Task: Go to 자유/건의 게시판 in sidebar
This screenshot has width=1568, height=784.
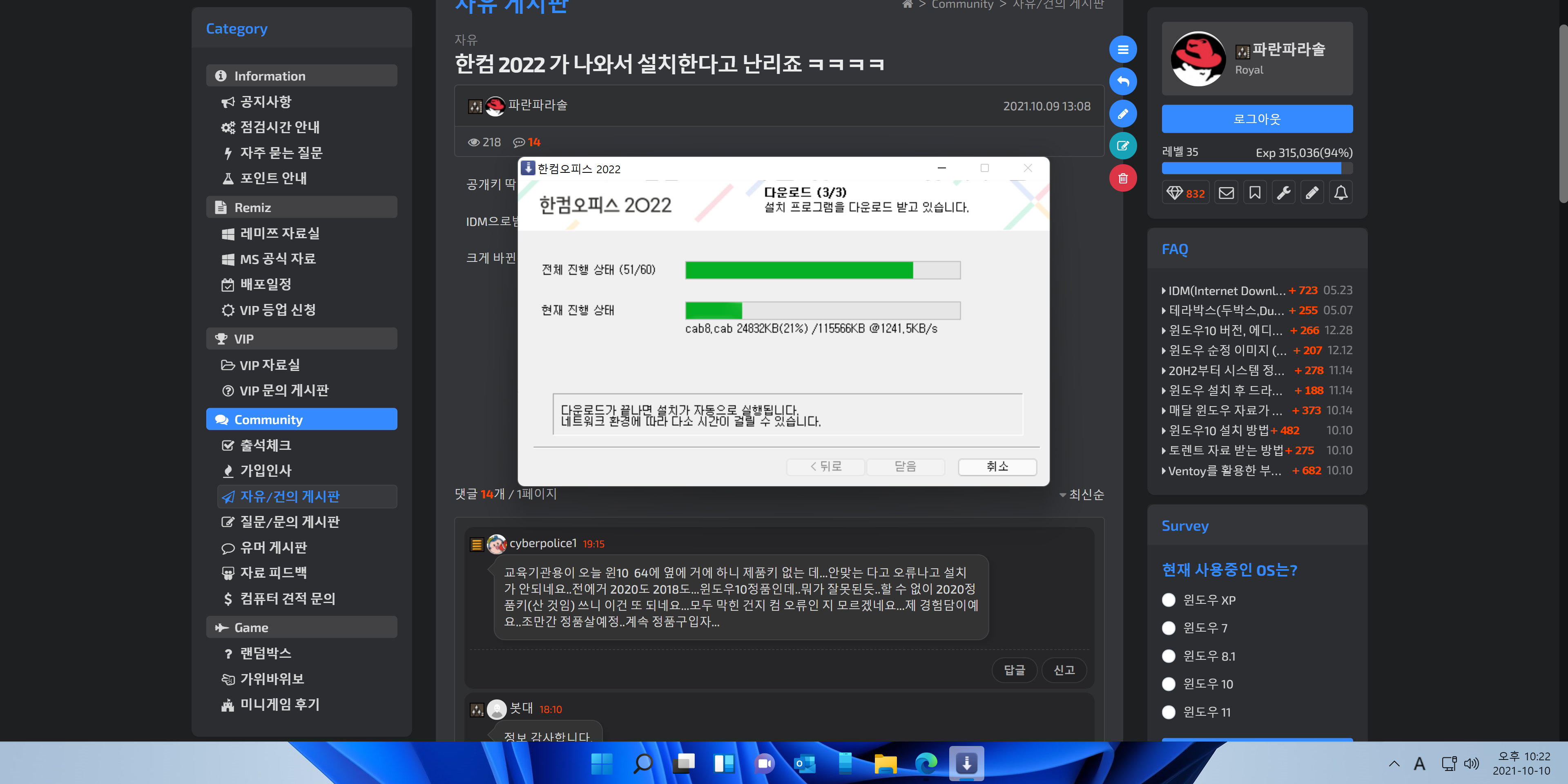Action: pos(307,496)
